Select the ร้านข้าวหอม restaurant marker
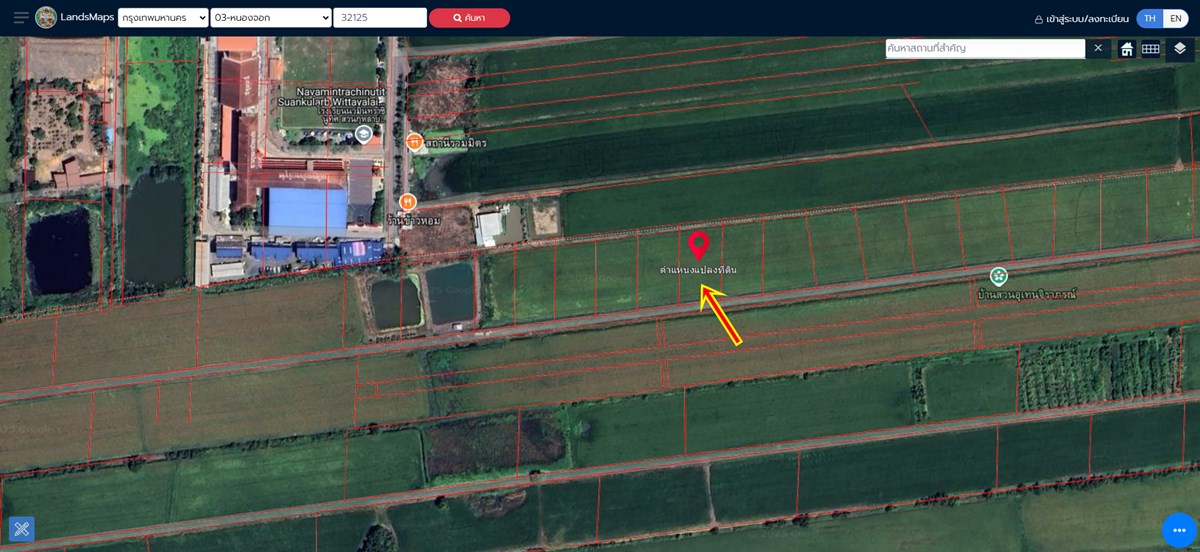Image resolution: width=1200 pixels, height=552 pixels. point(407,202)
